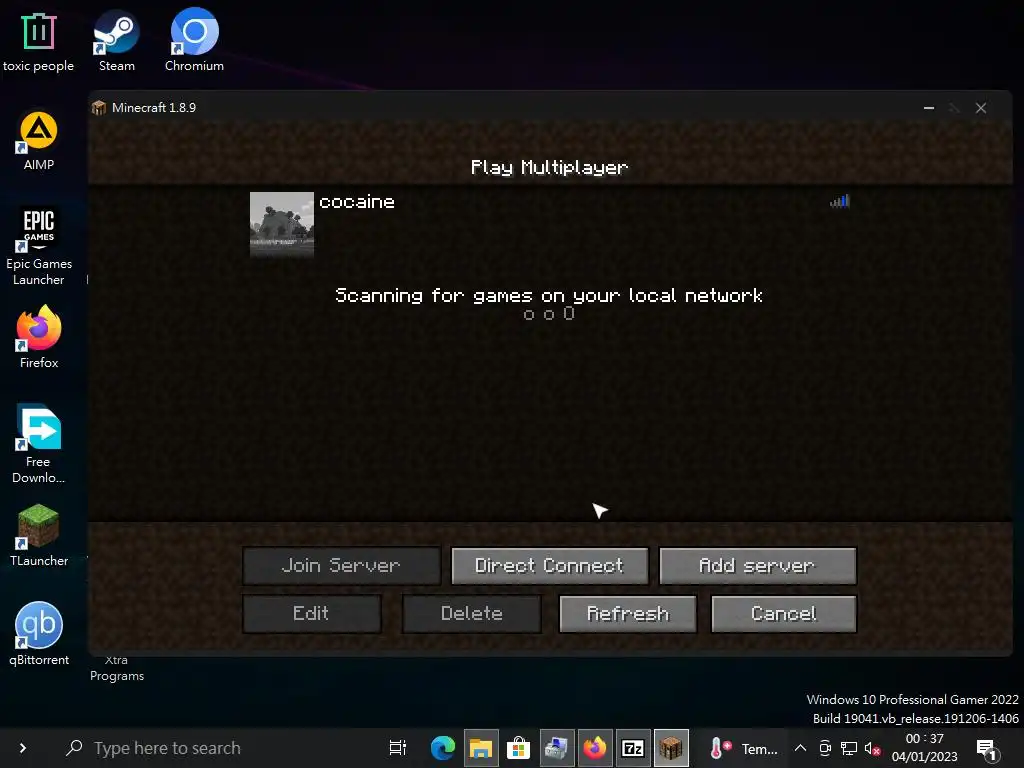
Task: Switch to Firefox on the taskbar
Action: (x=594, y=748)
